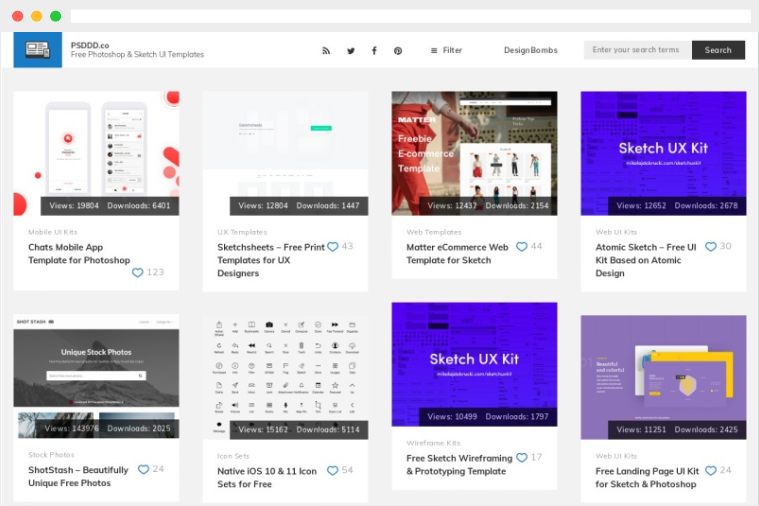Screen dimensions: 759x506
Task: Open 'Chats Mobile App Template for Photoshop' title
Action: (x=79, y=254)
